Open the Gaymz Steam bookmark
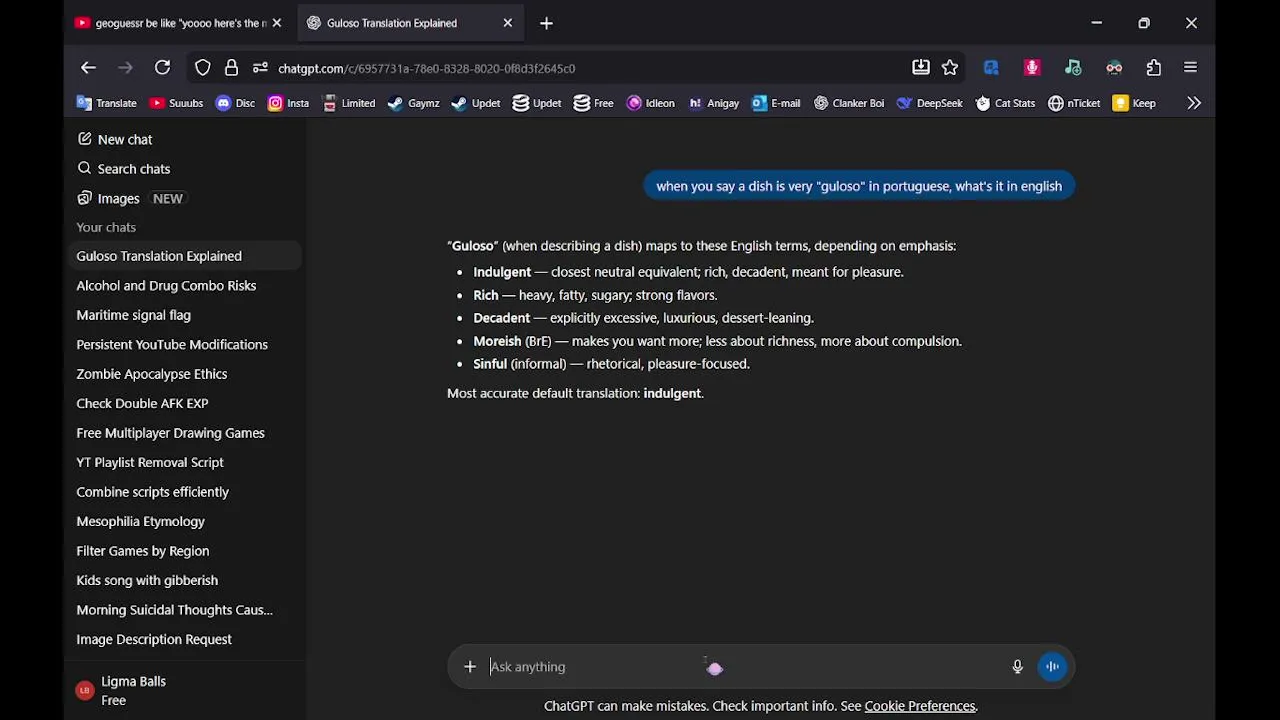The width and height of the screenshot is (1280, 720). click(413, 103)
